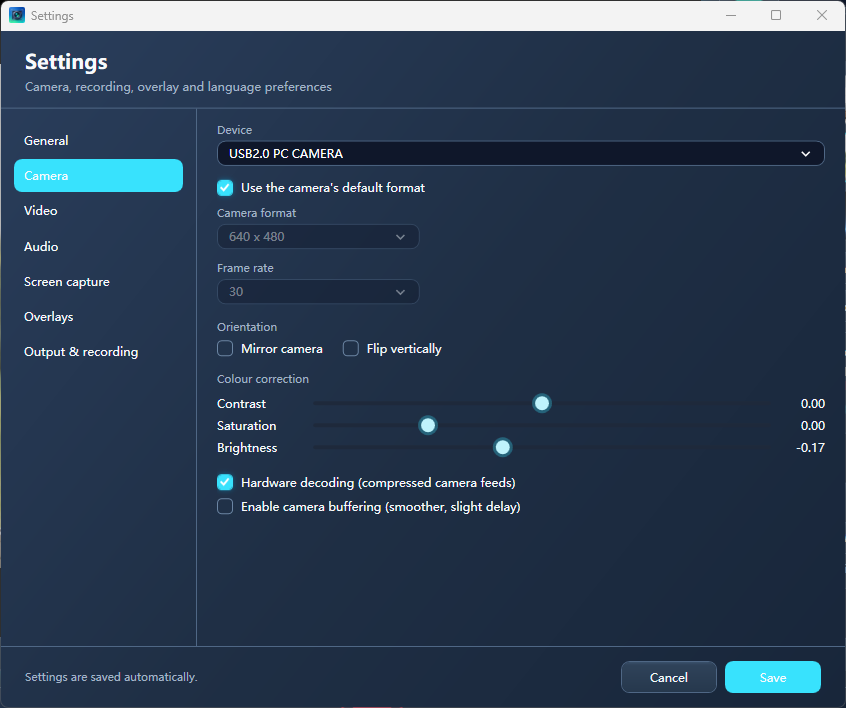Click the 'Orientation' section label

click(x=247, y=327)
